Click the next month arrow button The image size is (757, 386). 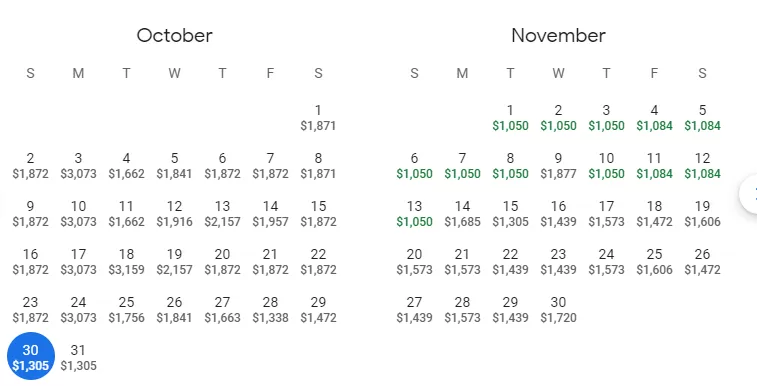[749, 193]
